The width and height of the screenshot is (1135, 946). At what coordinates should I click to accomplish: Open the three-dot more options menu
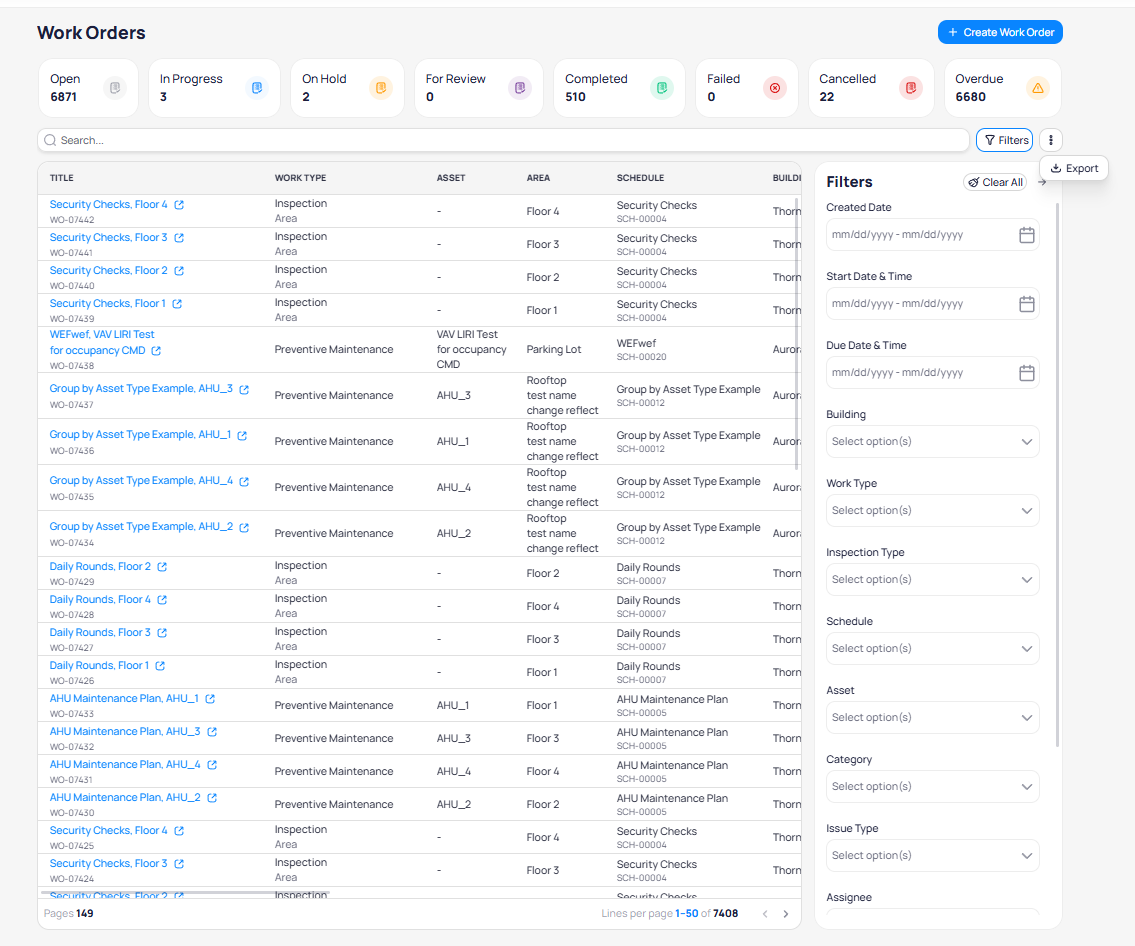pyautogui.click(x=1051, y=140)
